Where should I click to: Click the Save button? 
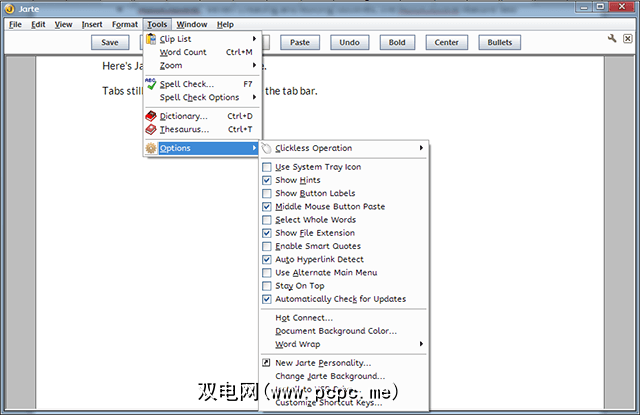coord(110,42)
